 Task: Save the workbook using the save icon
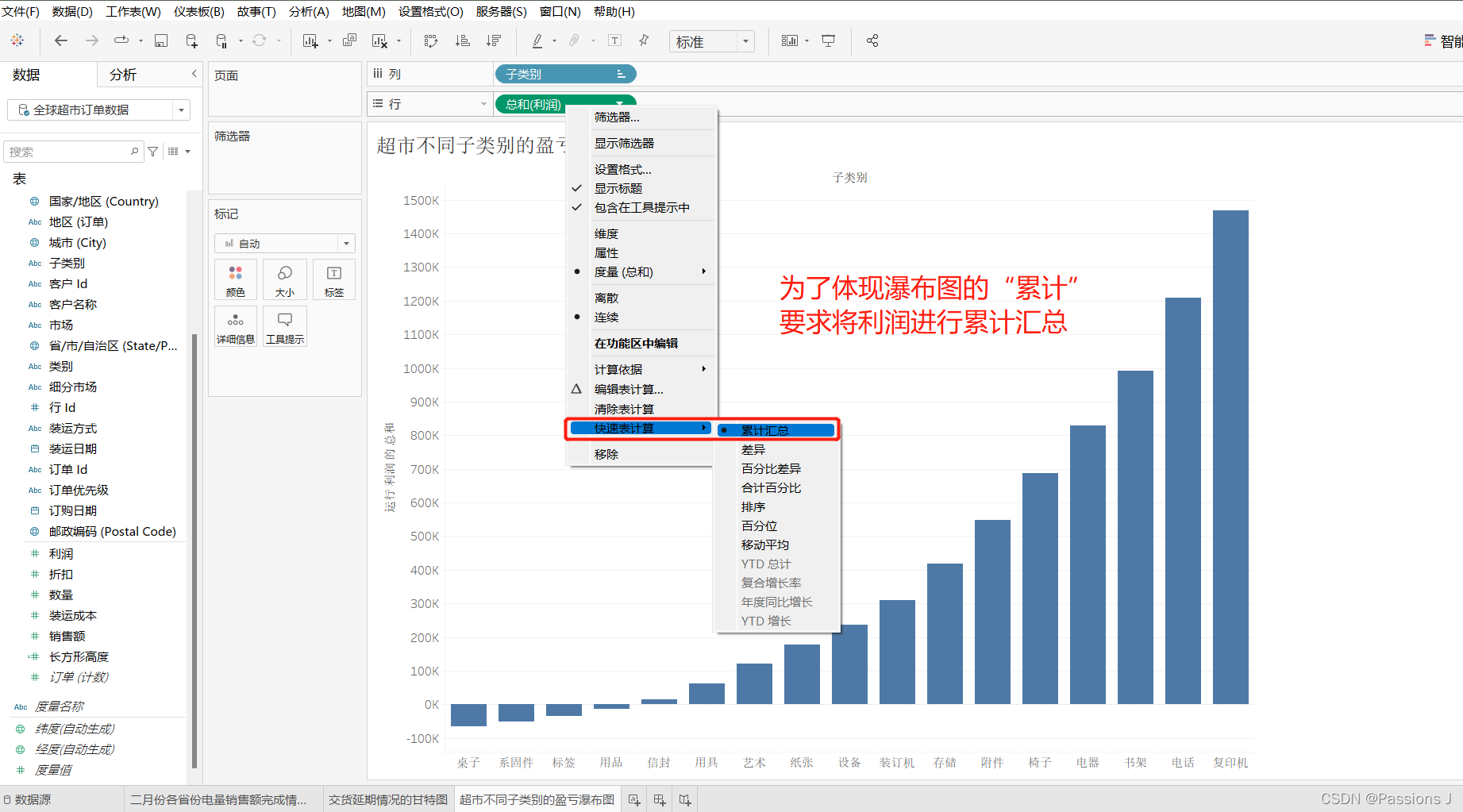[161, 40]
